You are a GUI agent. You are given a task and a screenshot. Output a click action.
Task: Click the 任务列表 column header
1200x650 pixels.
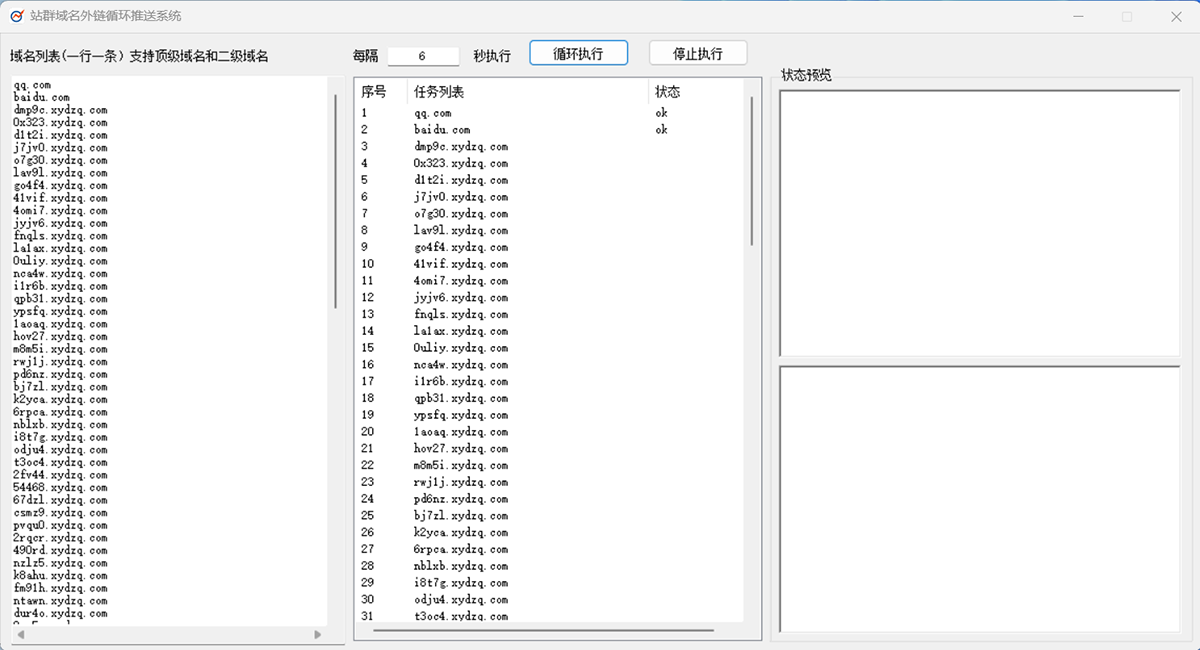coord(440,92)
